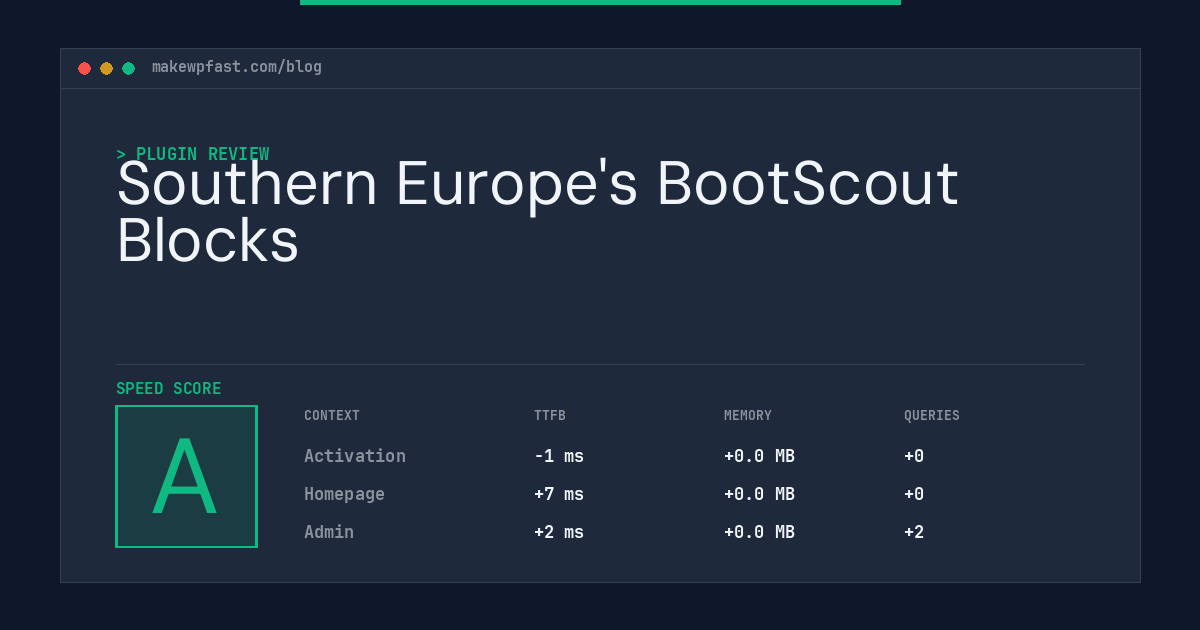Select the Activation row label
Screen dimensions: 1200x630
(355, 456)
